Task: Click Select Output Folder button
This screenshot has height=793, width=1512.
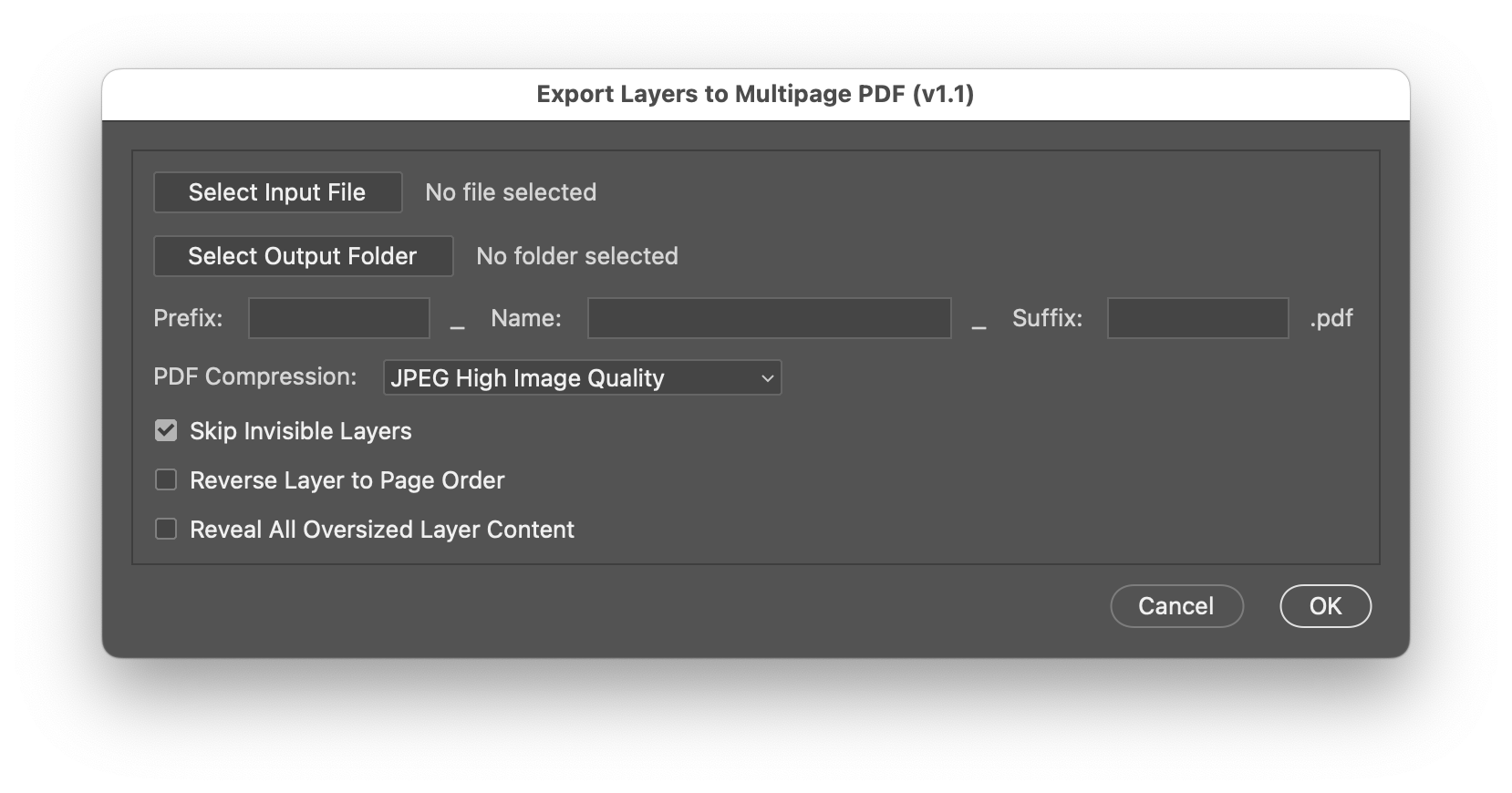Action: pos(303,256)
